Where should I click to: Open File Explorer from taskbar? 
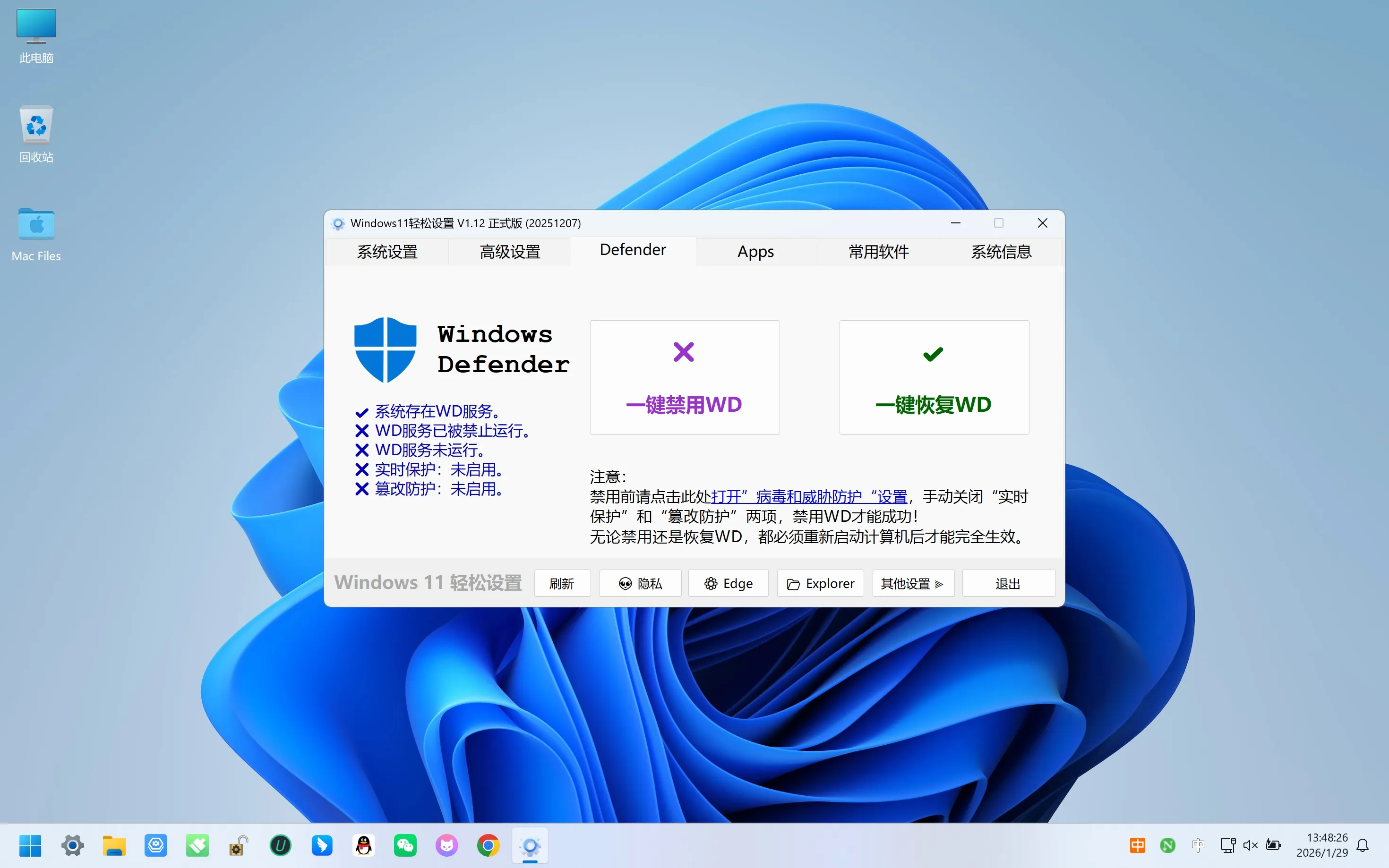click(x=114, y=845)
